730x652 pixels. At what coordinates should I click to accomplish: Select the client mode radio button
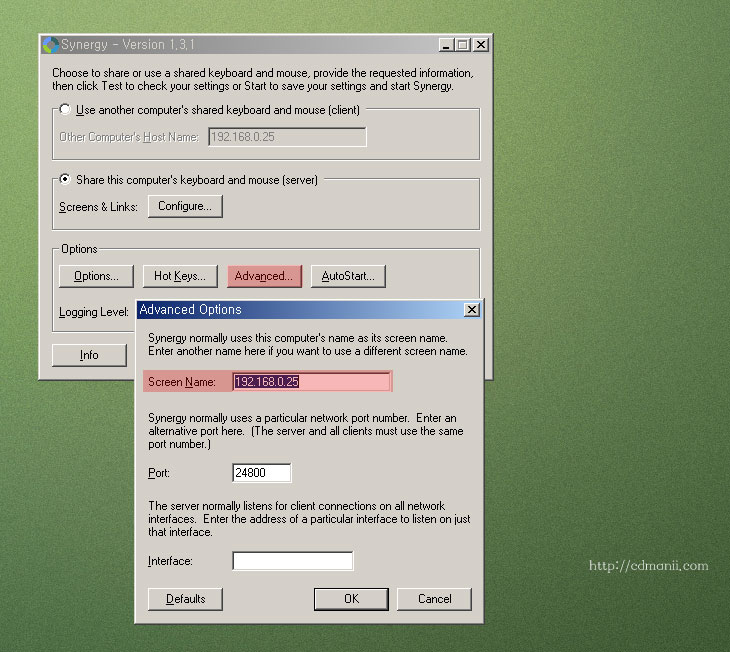(65, 109)
